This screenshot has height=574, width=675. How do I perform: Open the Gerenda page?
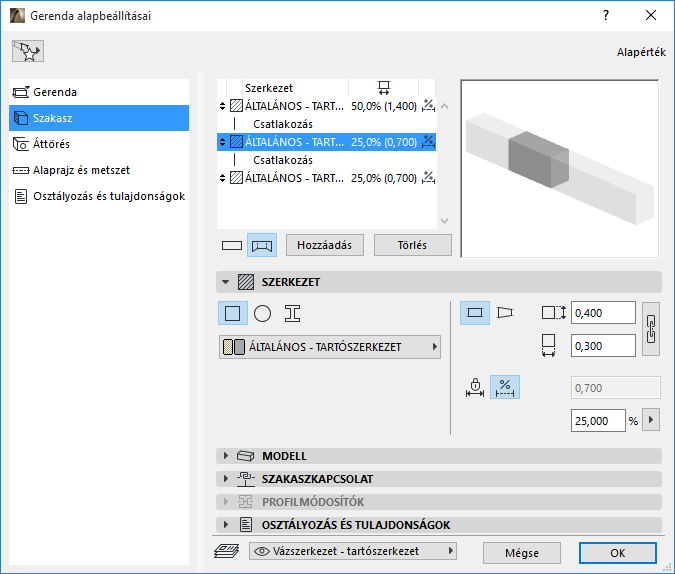99,92
